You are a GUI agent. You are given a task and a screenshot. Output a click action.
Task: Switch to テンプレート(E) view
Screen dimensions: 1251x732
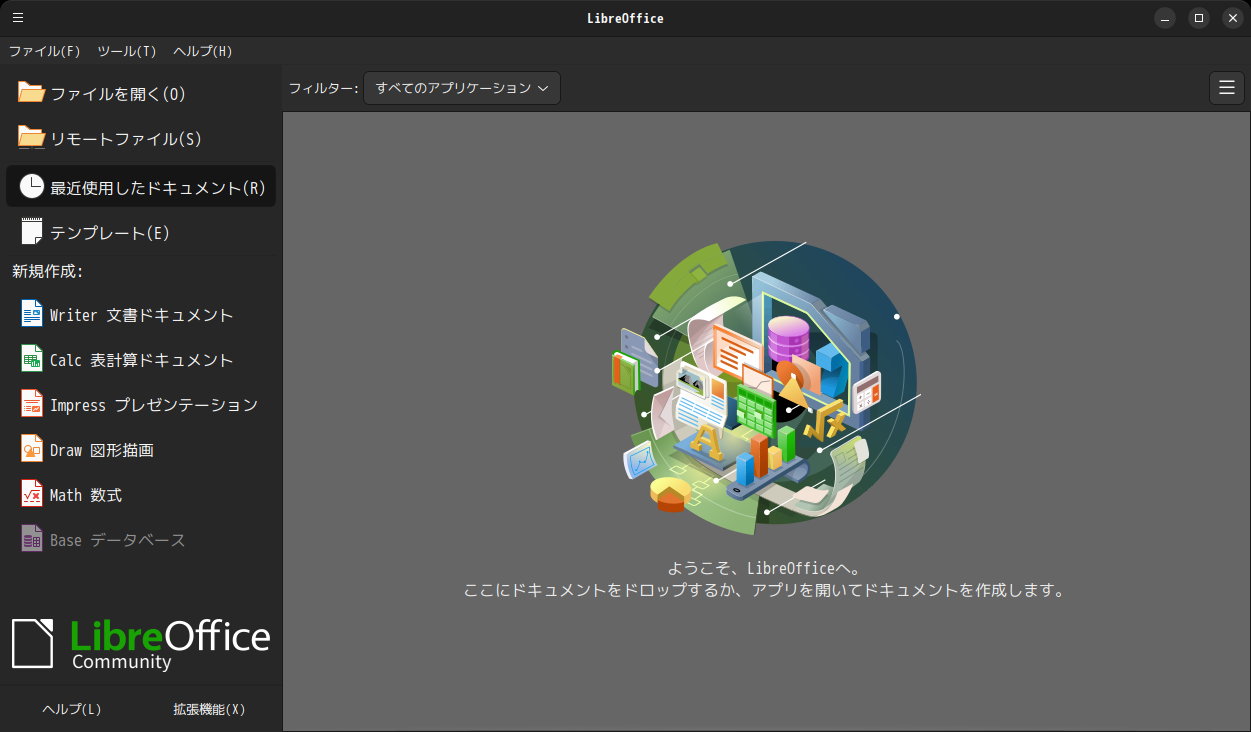tap(141, 233)
